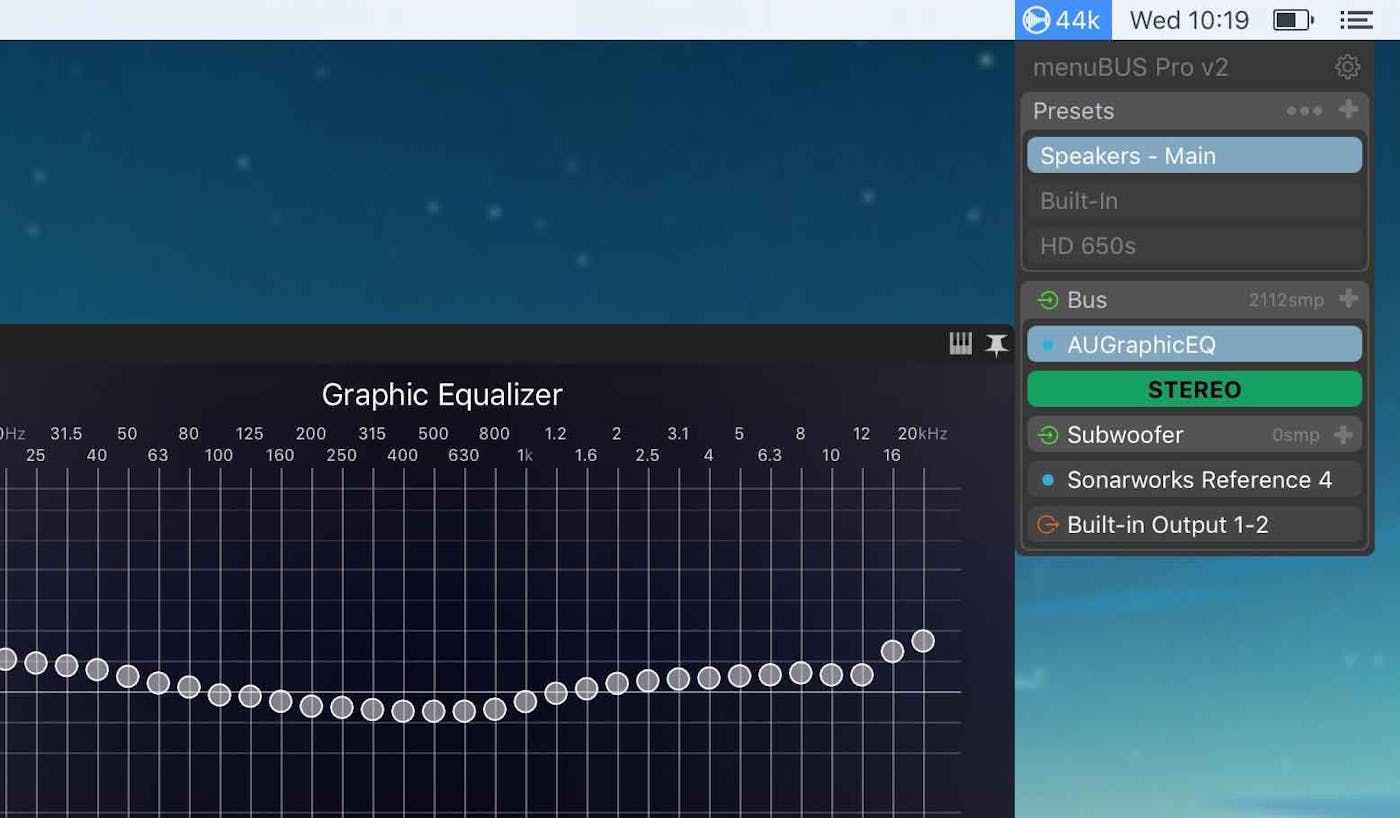The image size is (1400, 818).
Task: Click the Presets section header
Action: pos(1073,111)
